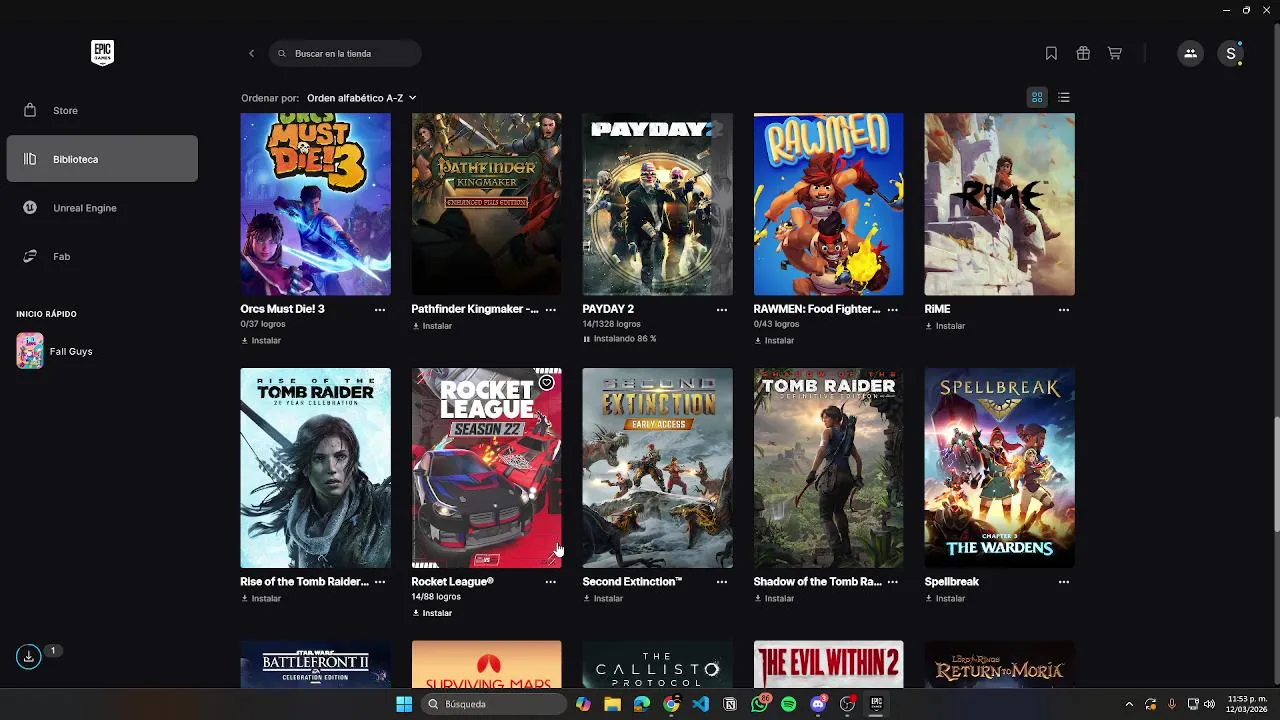
Task: Open Shadow of the Tomb Raider options menu
Action: tap(893, 582)
